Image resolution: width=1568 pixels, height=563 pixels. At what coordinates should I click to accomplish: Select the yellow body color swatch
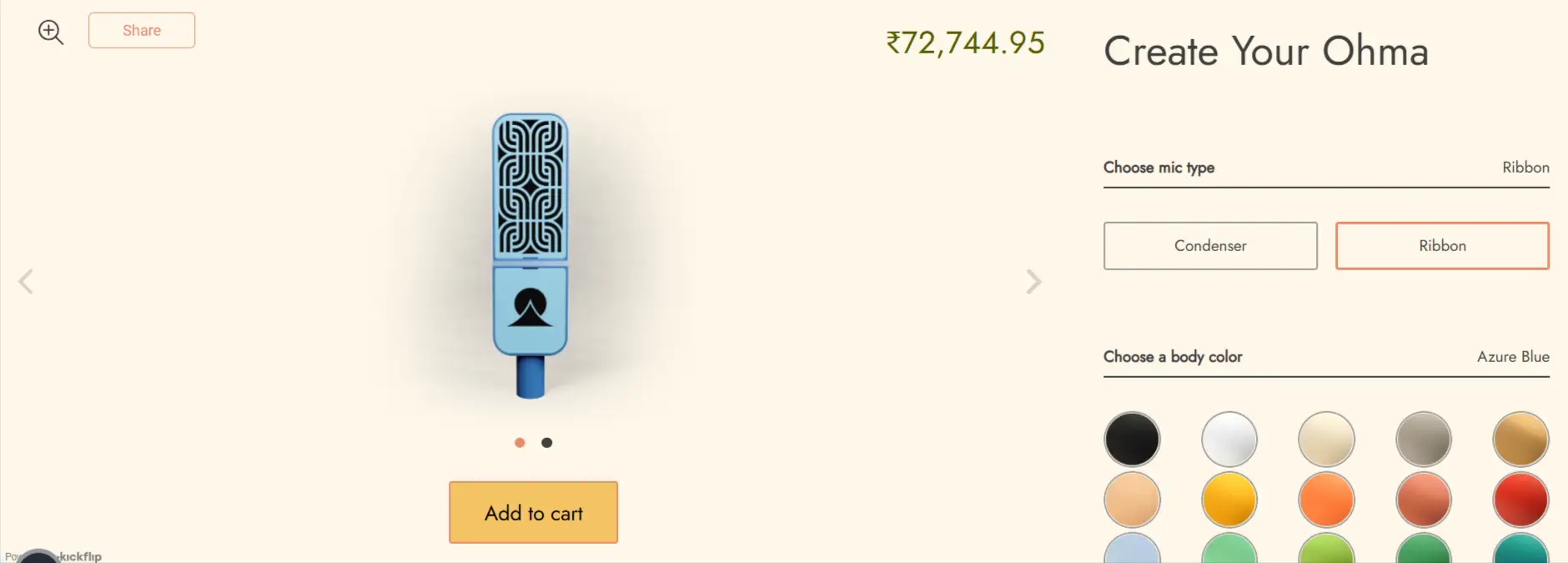tap(1229, 500)
